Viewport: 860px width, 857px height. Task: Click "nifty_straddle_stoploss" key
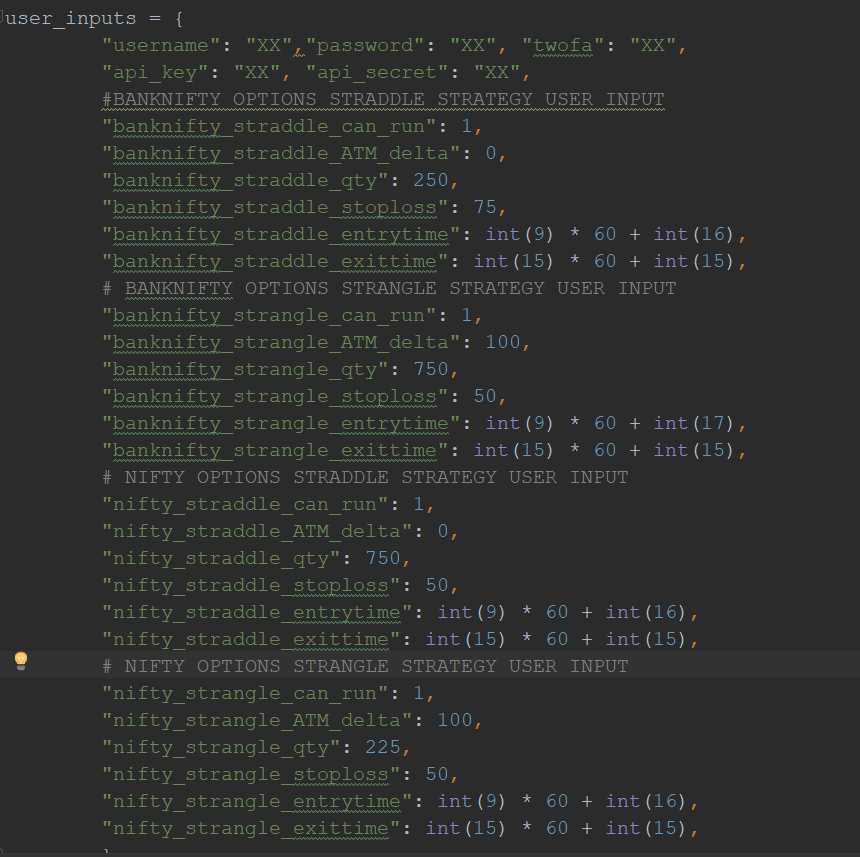[x=251, y=585]
